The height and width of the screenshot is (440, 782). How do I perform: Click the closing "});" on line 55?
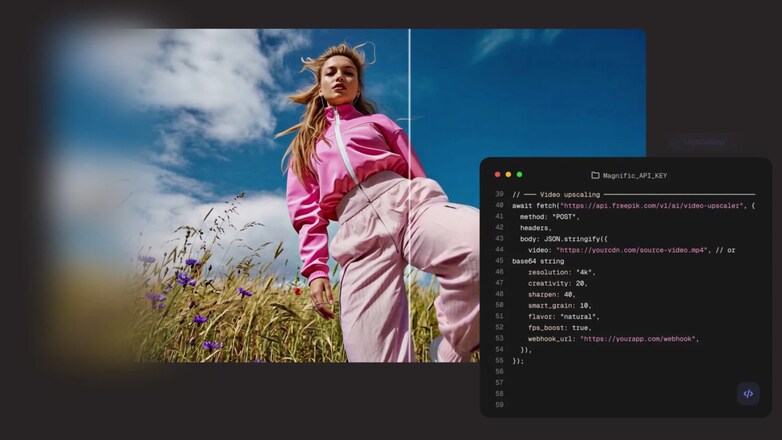[518, 361]
